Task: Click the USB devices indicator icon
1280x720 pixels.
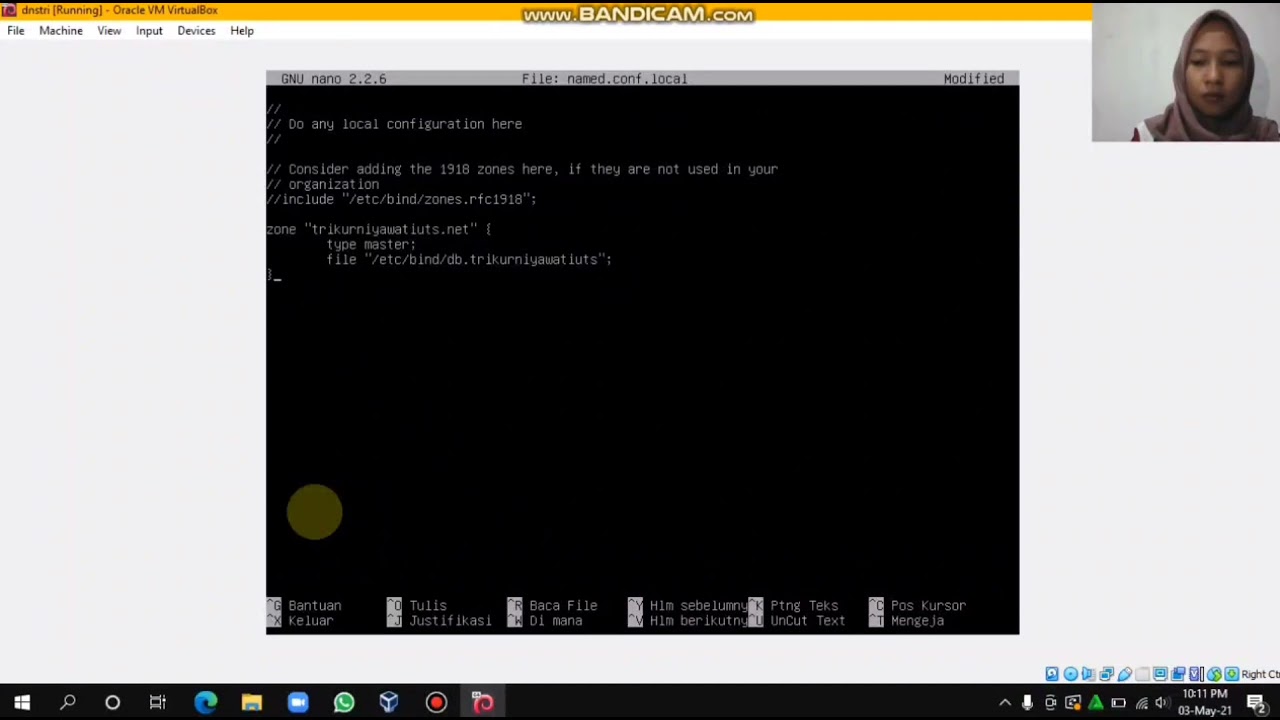Action: [1124, 674]
